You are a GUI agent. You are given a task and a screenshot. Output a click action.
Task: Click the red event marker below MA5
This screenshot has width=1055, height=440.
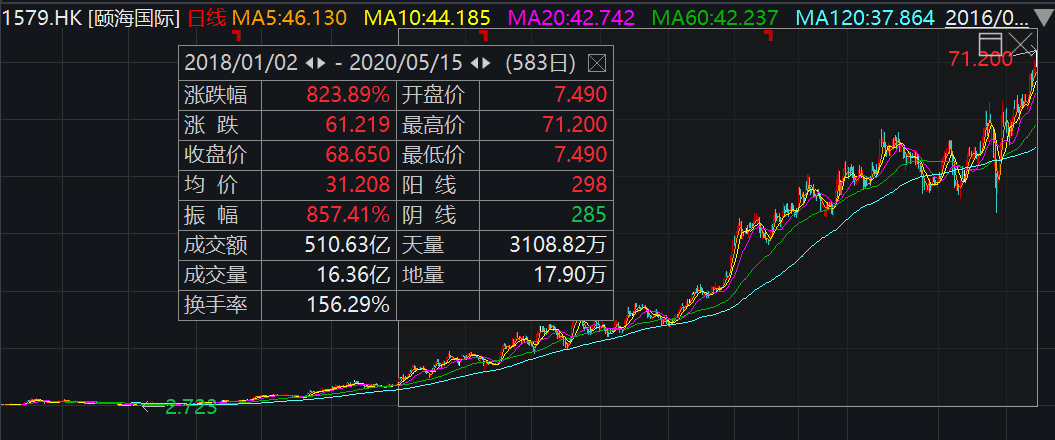pos(236,34)
